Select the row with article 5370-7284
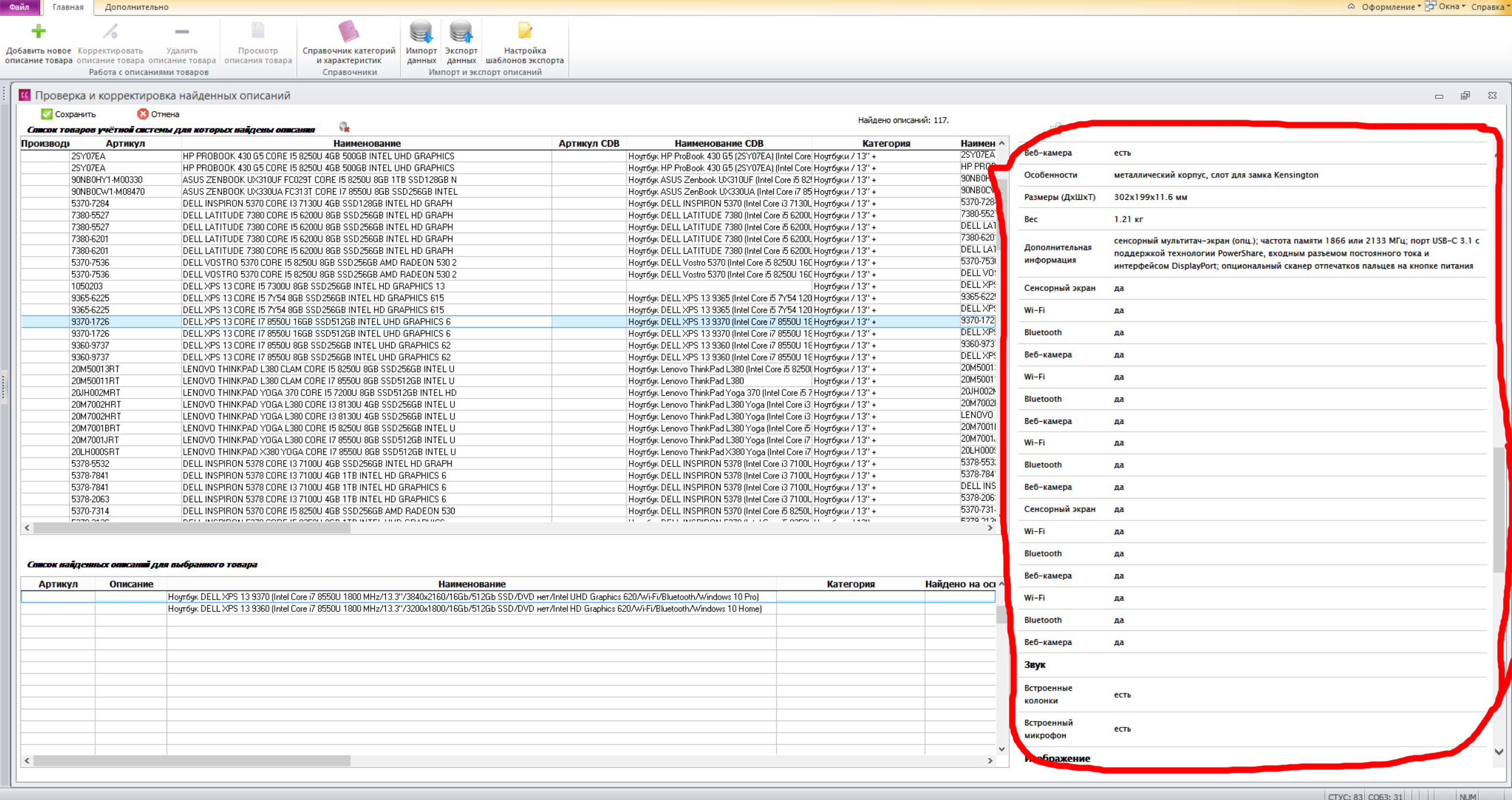Image resolution: width=1512 pixels, height=800 pixels. point(508,203)
